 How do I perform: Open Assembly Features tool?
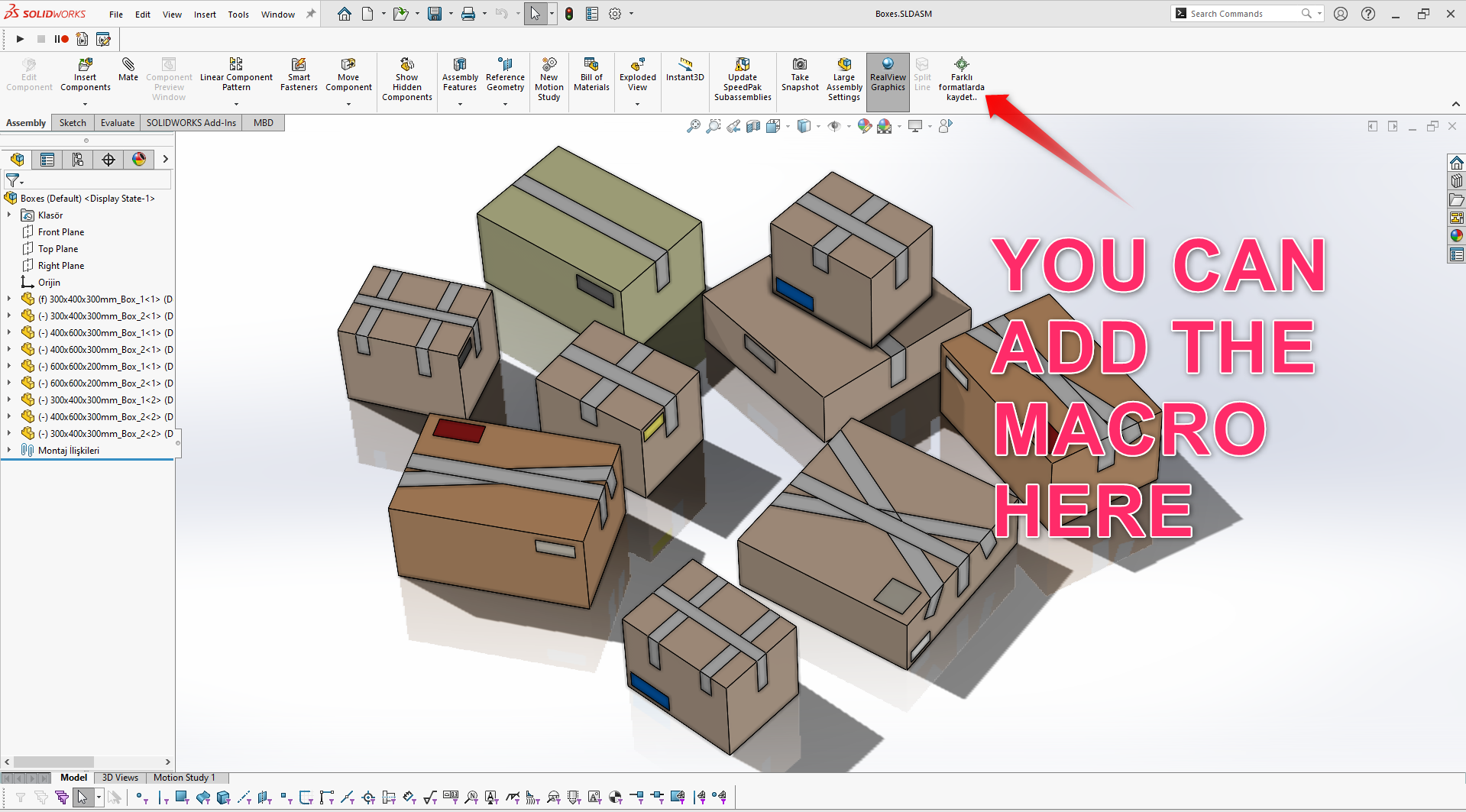(x=460, y=75)
